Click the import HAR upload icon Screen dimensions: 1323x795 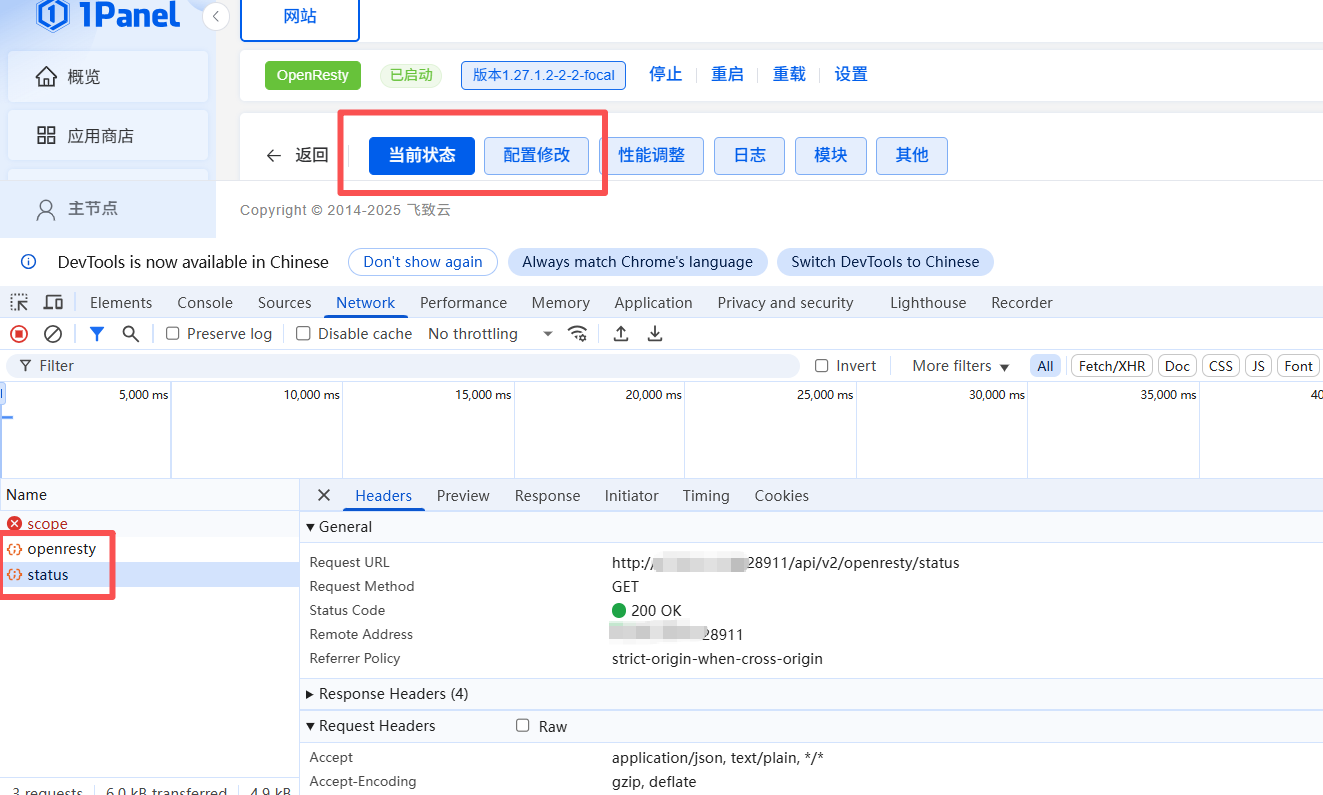(621, 334)
